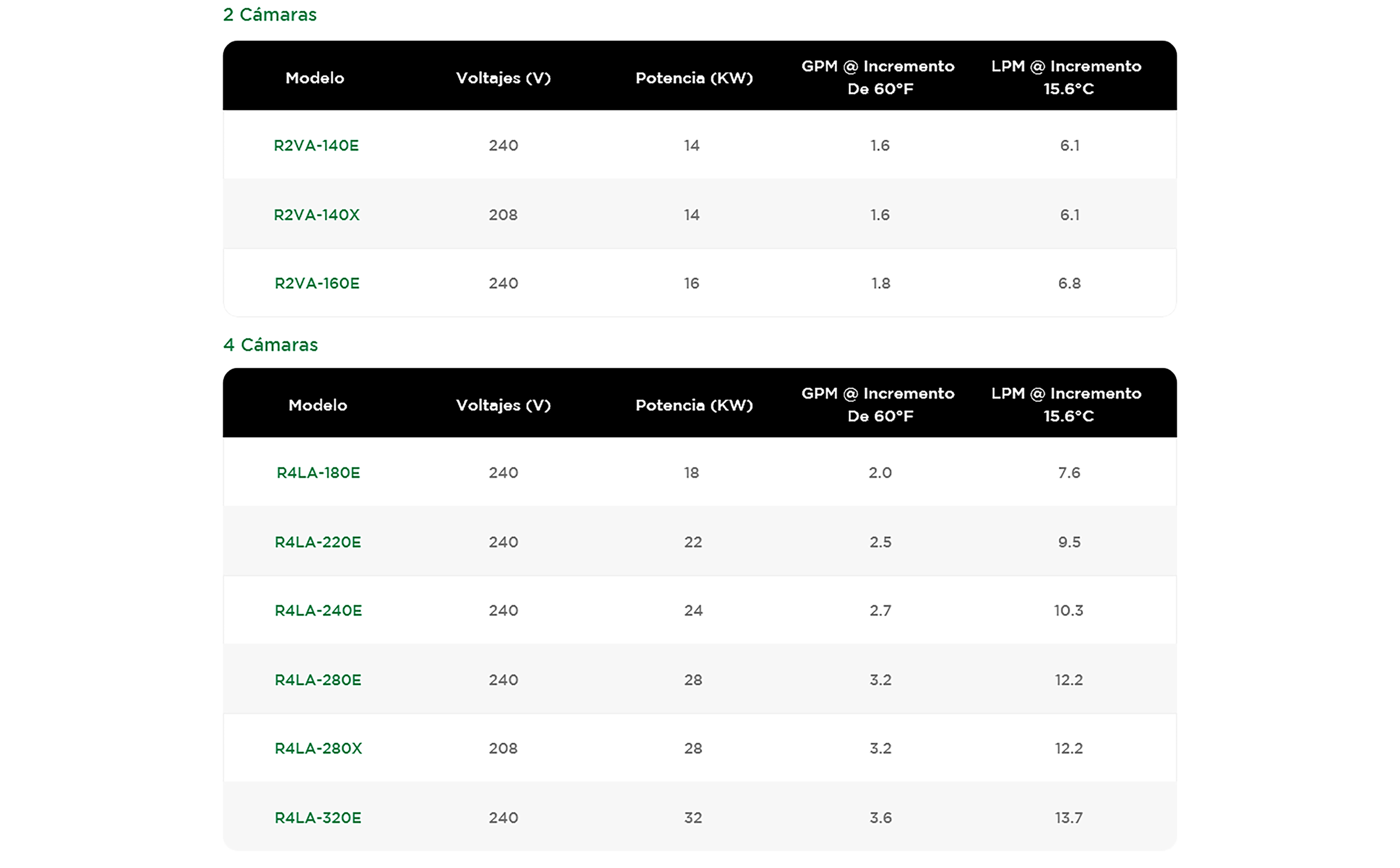Click Potencia (KW) header in 4 Cámaras table

[x=694, y=405]
